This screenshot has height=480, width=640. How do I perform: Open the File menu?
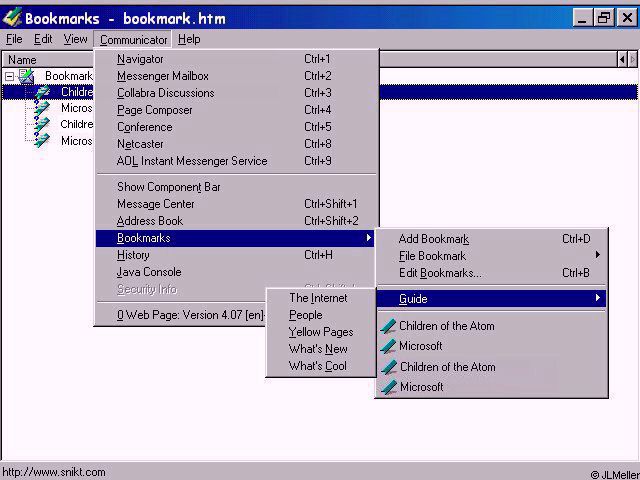[x=14, y=39]
